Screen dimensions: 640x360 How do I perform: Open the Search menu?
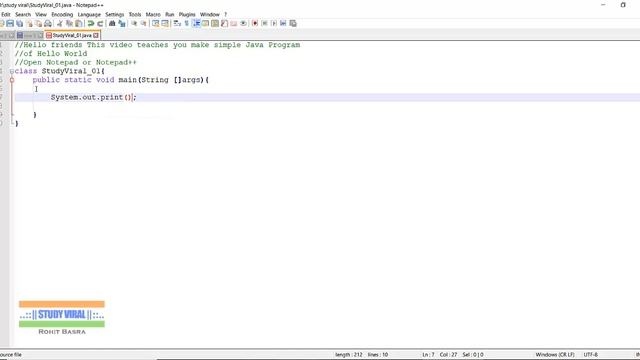click(x=23, y=14)
